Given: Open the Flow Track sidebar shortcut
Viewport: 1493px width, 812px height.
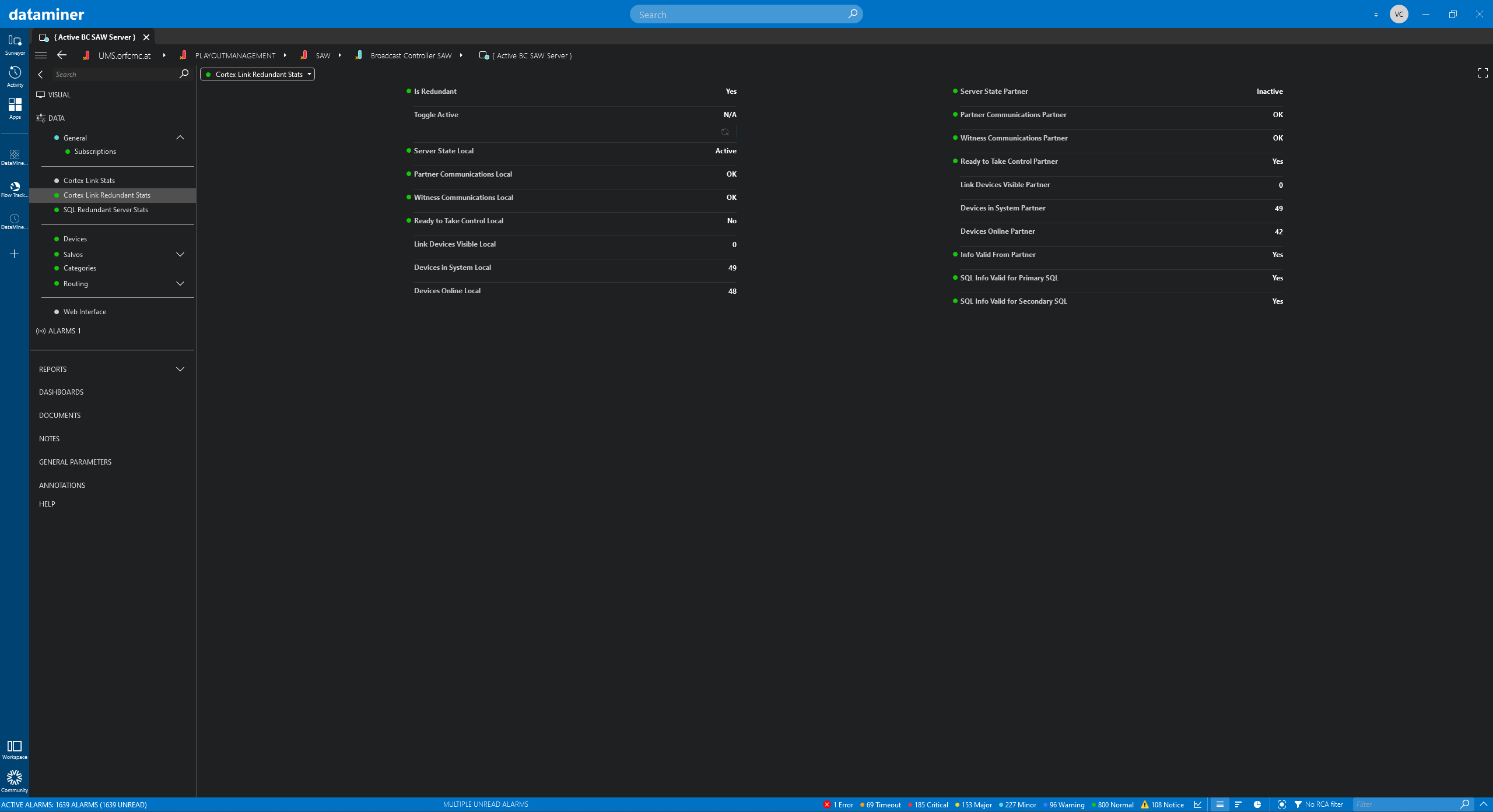Looking at the screenshot, I should pos(15,189).
